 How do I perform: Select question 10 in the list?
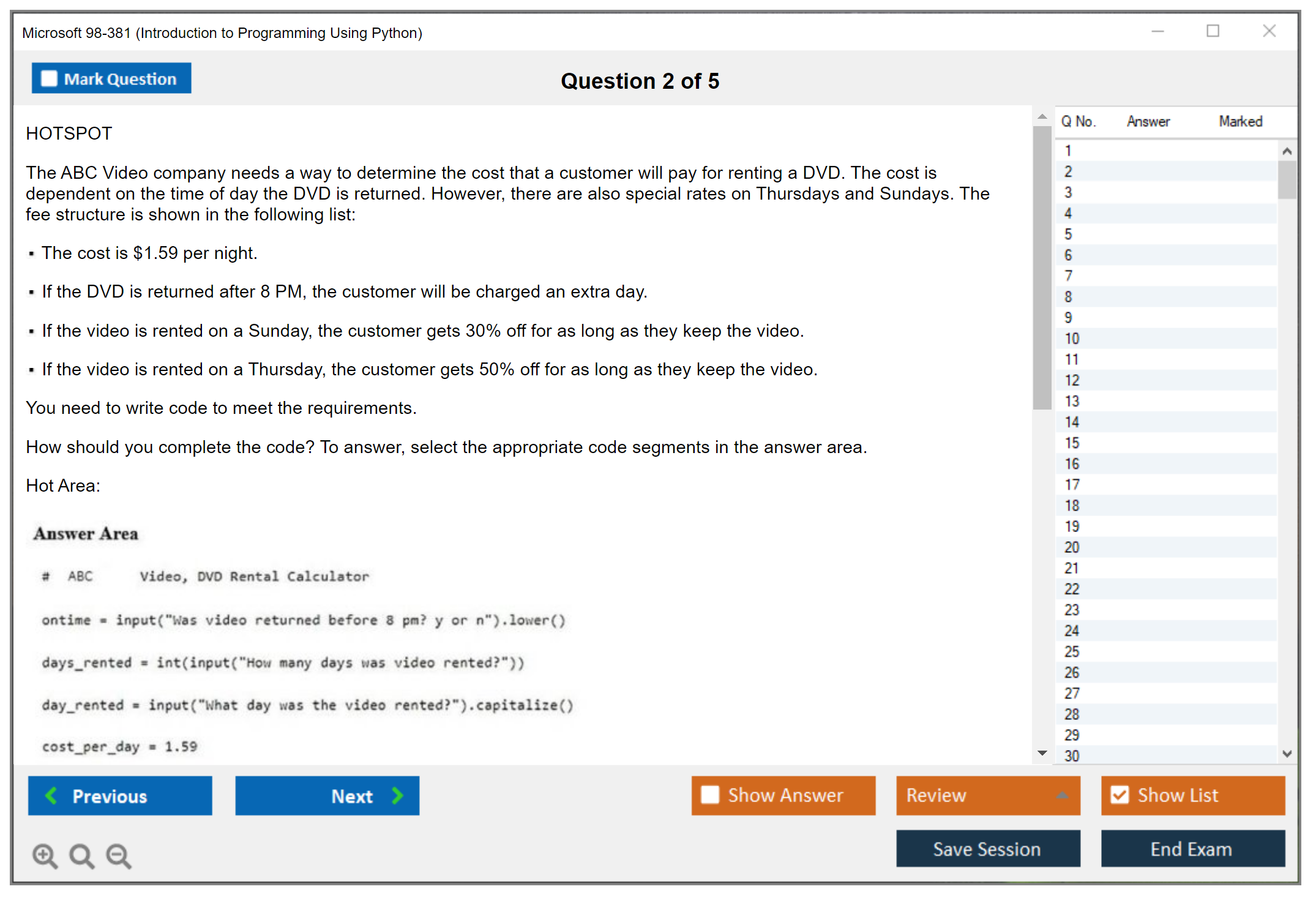(x=1072, y=339)
